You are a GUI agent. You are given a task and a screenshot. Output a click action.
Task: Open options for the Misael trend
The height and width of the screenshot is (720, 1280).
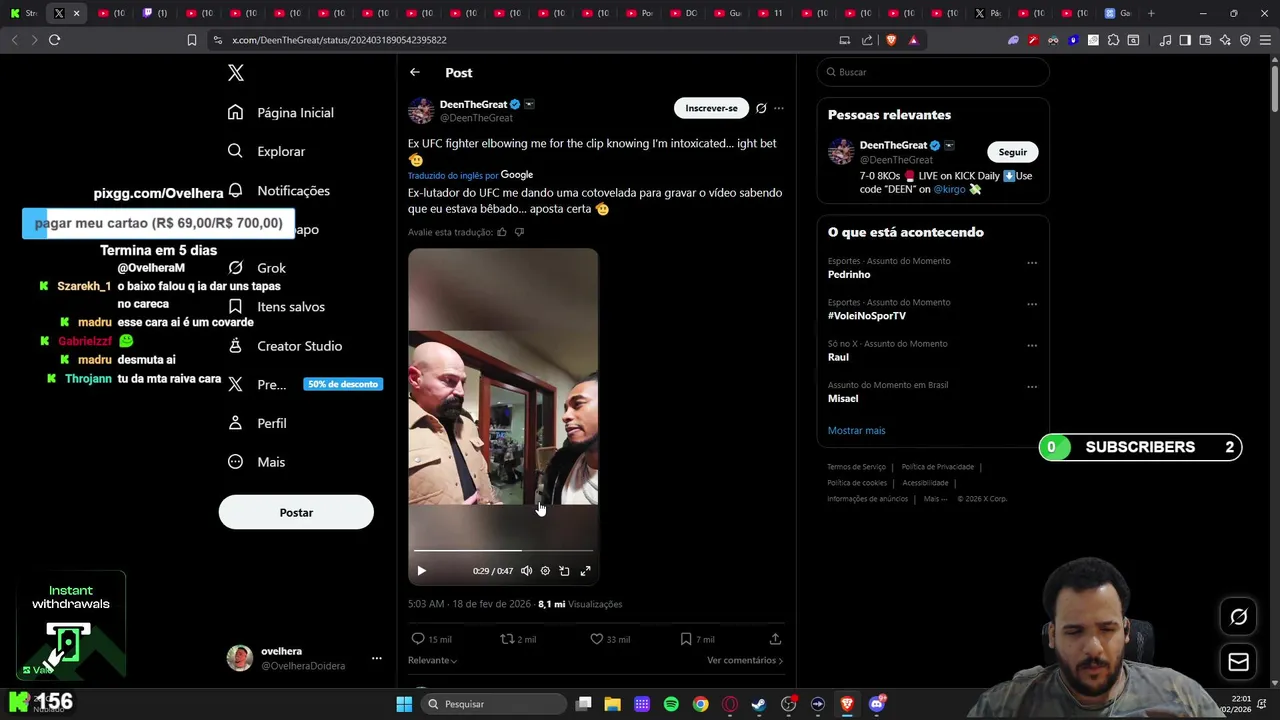tap(1032, 387)
